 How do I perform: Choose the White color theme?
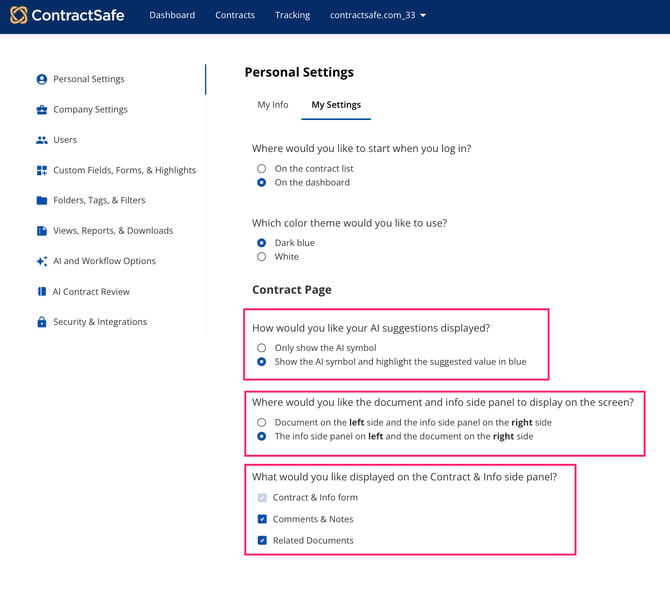coord(262,257)
